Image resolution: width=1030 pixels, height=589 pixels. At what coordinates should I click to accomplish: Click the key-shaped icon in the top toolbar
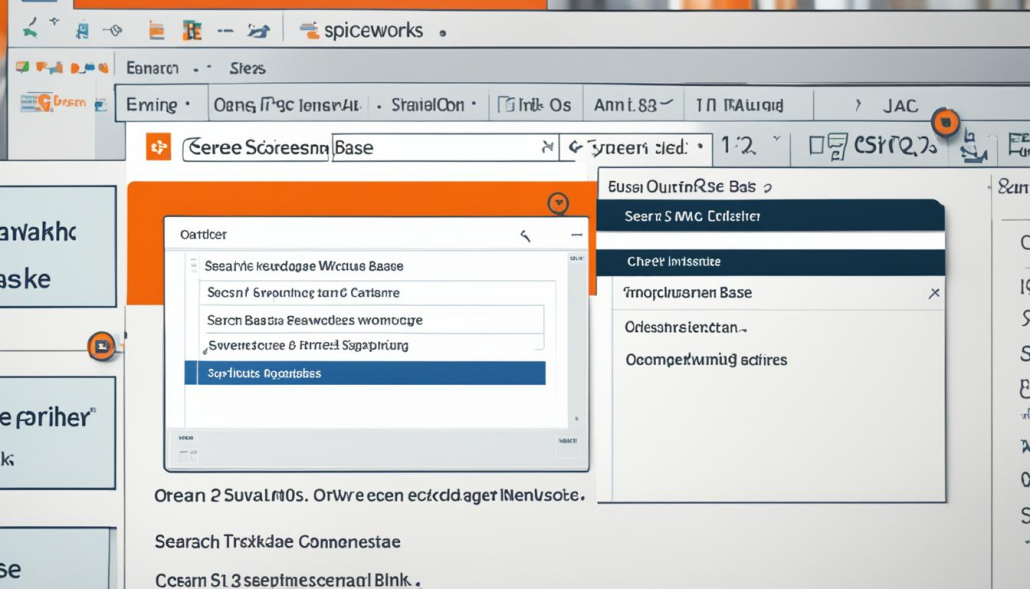[x=113, y=30]
